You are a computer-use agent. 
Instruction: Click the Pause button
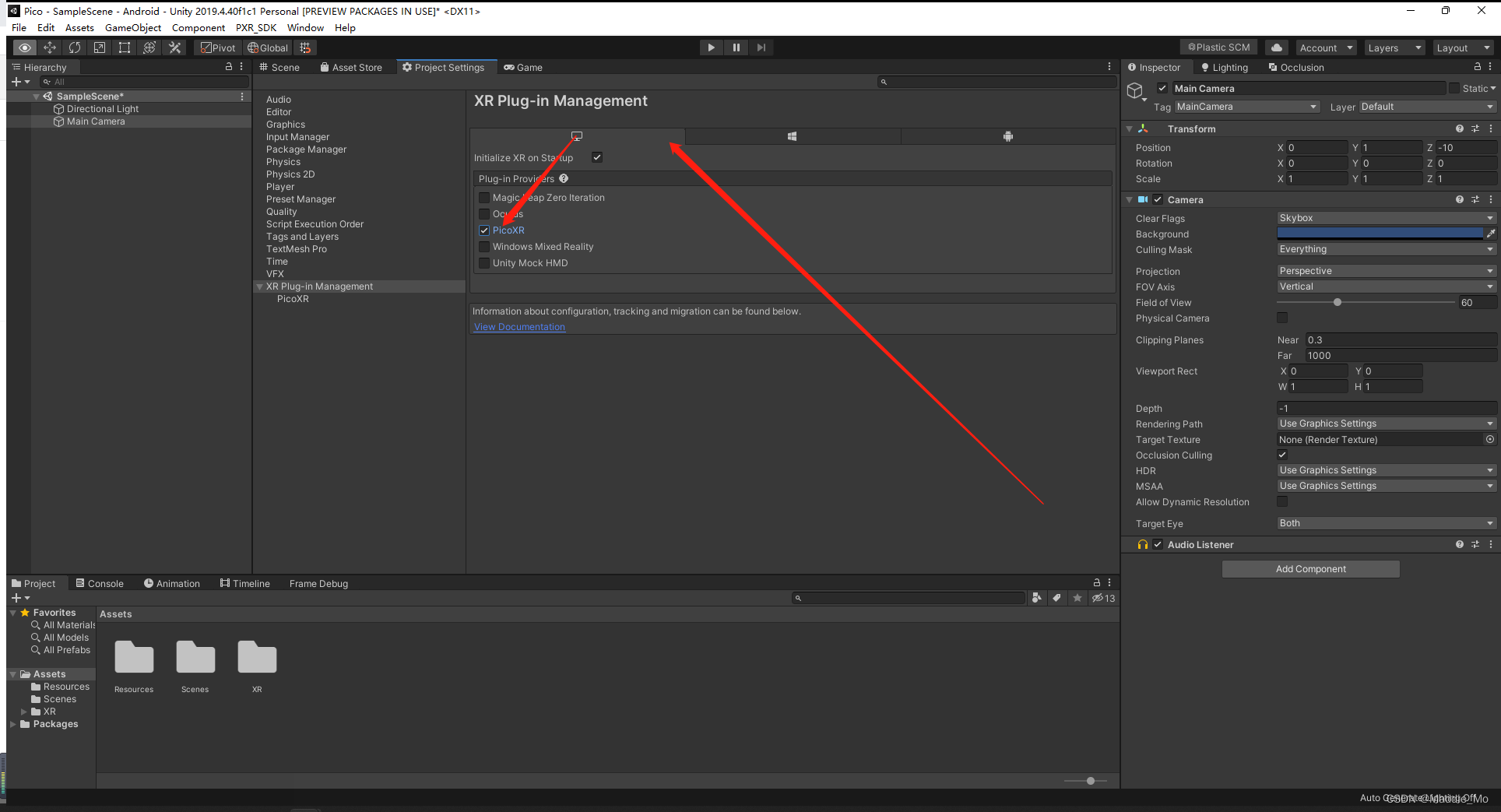736,47
